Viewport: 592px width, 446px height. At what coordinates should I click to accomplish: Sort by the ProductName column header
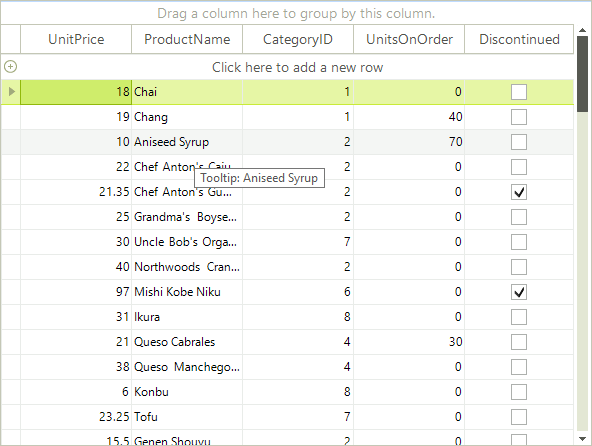point(187,39)
